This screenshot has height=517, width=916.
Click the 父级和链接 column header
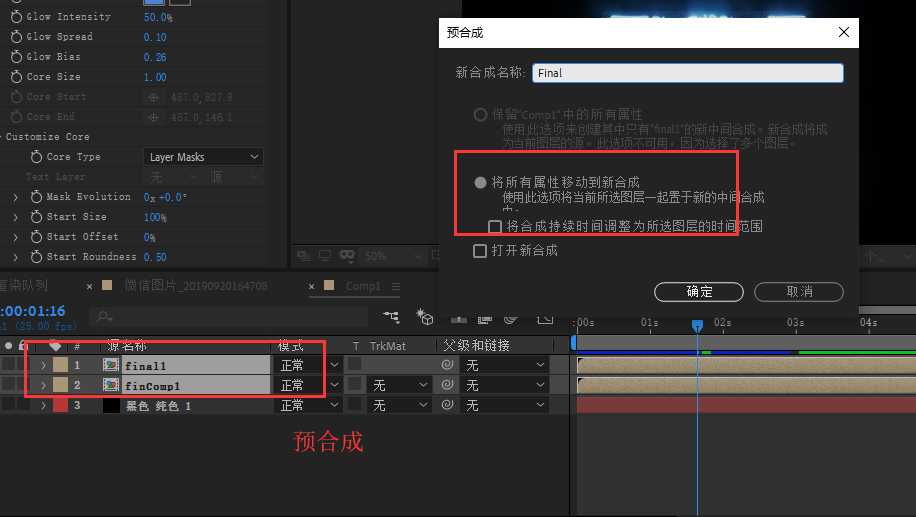tap(476, 346)
